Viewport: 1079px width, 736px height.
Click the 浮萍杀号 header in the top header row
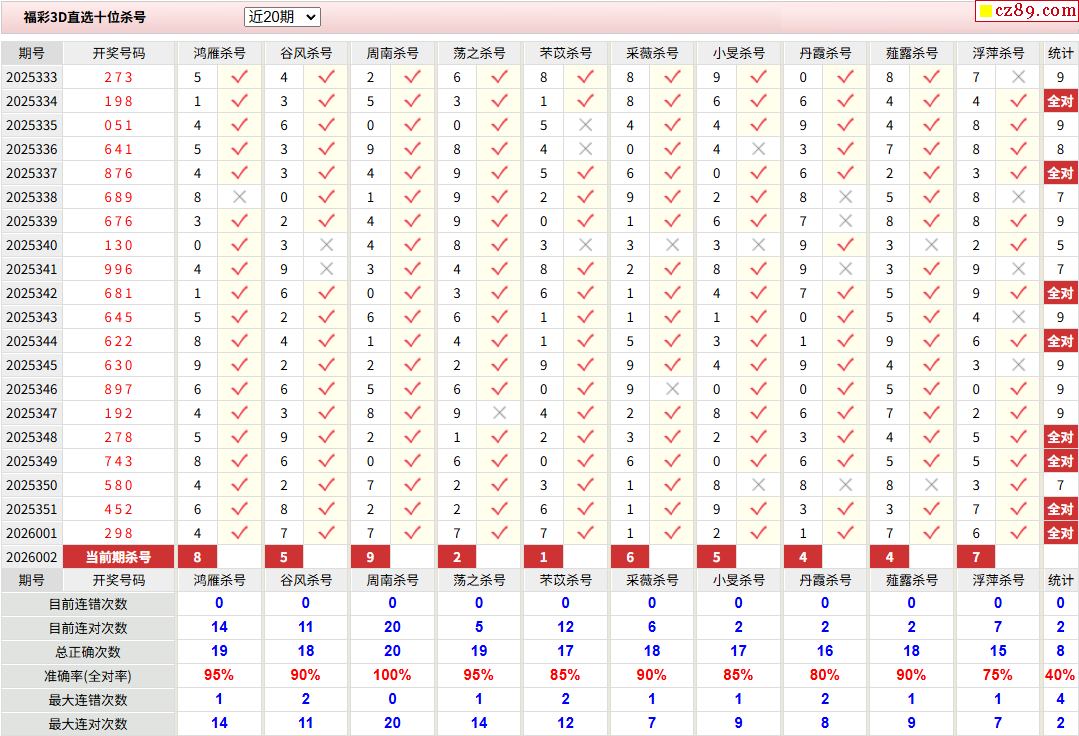[998, 54]
